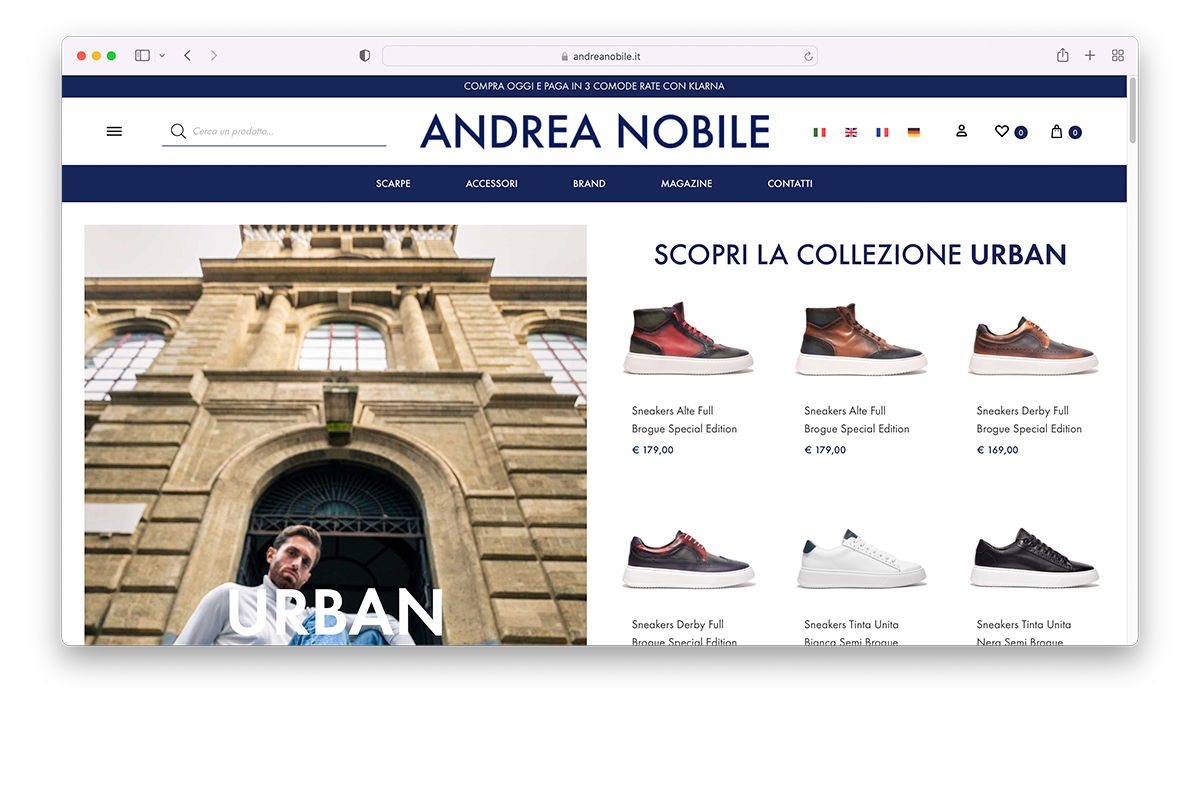The width and height of the screenshot is (1200, 800).
Task: Open the wishlist heart icon
Action: click(x=1001, y=131)
